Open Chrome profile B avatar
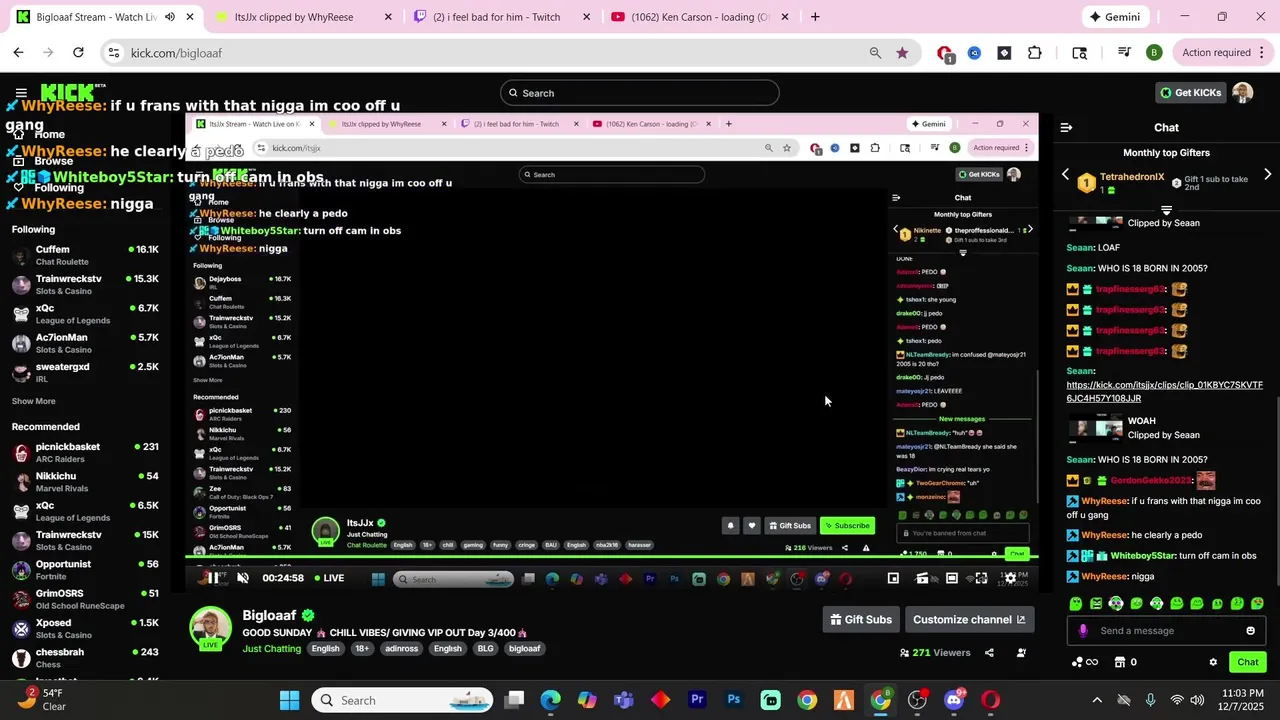The width and height of the screenshot is (1280, 720). pyautogui.click(x=1154, y=53)
